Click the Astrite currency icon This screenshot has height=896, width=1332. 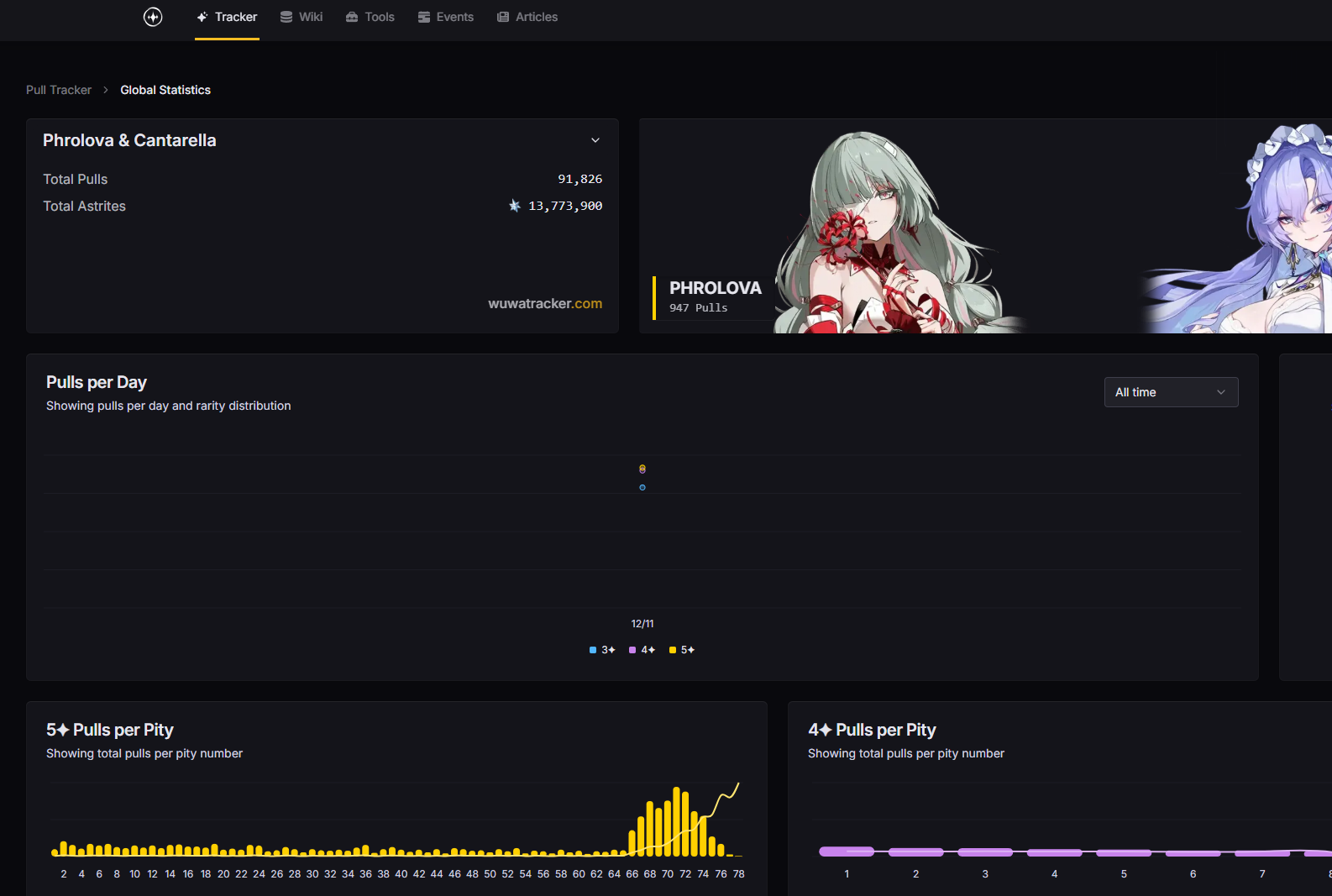click(x=515, y=206)
